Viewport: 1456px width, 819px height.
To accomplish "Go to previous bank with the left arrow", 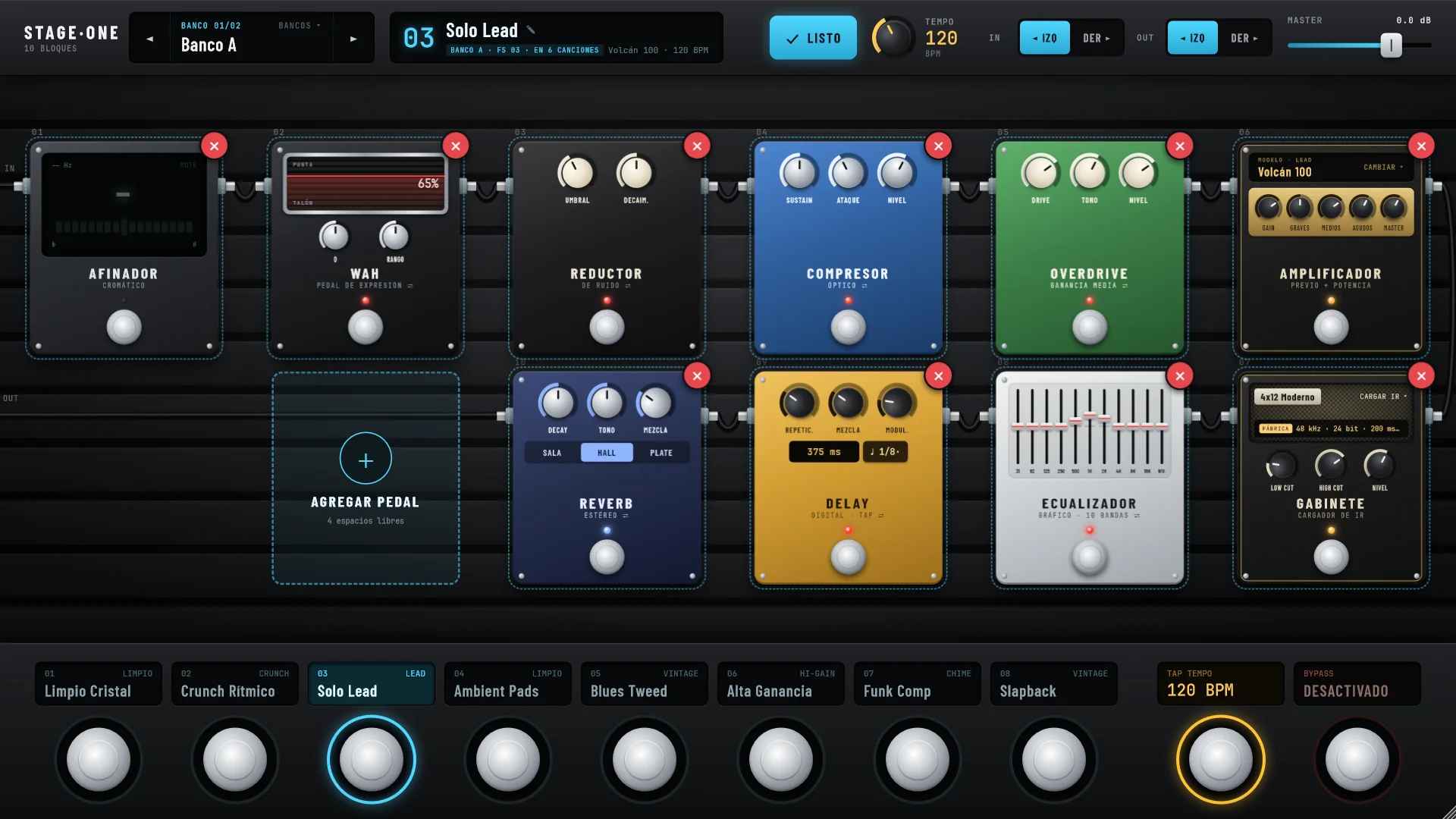I will (149, 38).
